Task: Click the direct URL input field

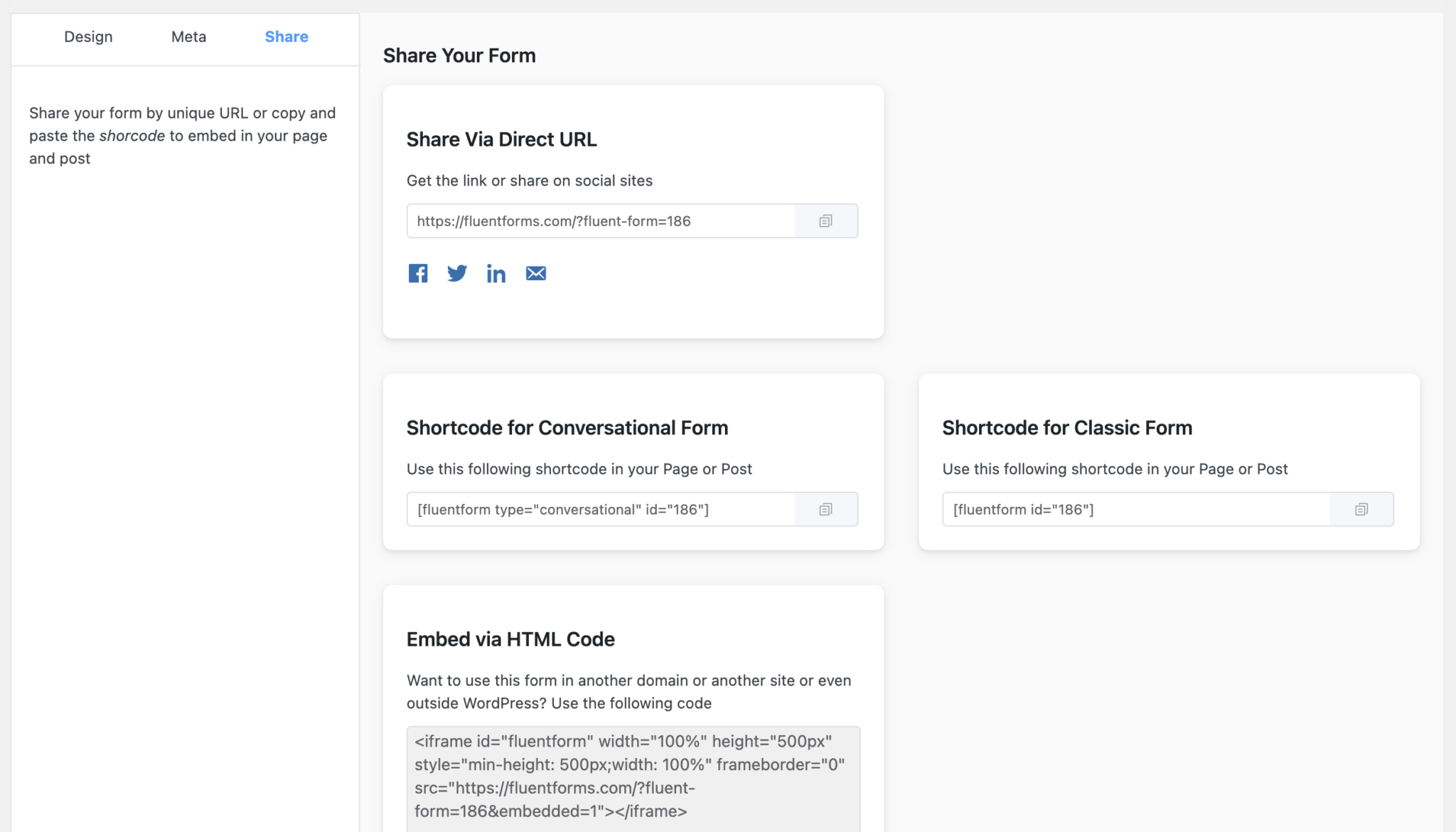Action: click(x=601, y=220)
